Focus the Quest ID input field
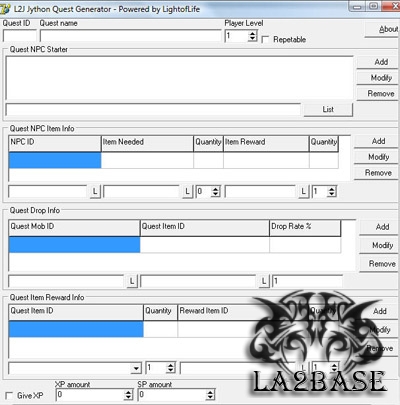Image resolution: width=400 pixels, height=405 pixels. 20,36
